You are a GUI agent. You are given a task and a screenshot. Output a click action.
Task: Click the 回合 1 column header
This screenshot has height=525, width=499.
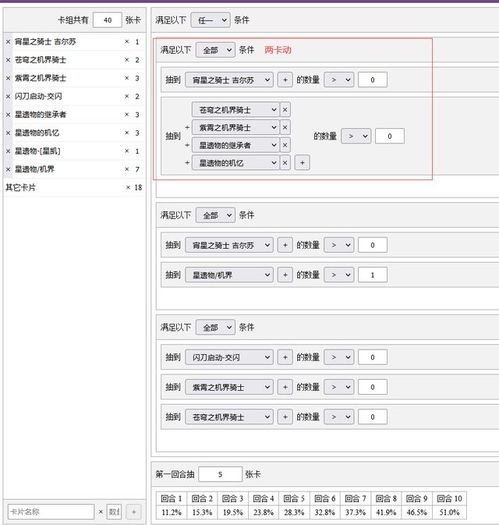coord(171,499)
